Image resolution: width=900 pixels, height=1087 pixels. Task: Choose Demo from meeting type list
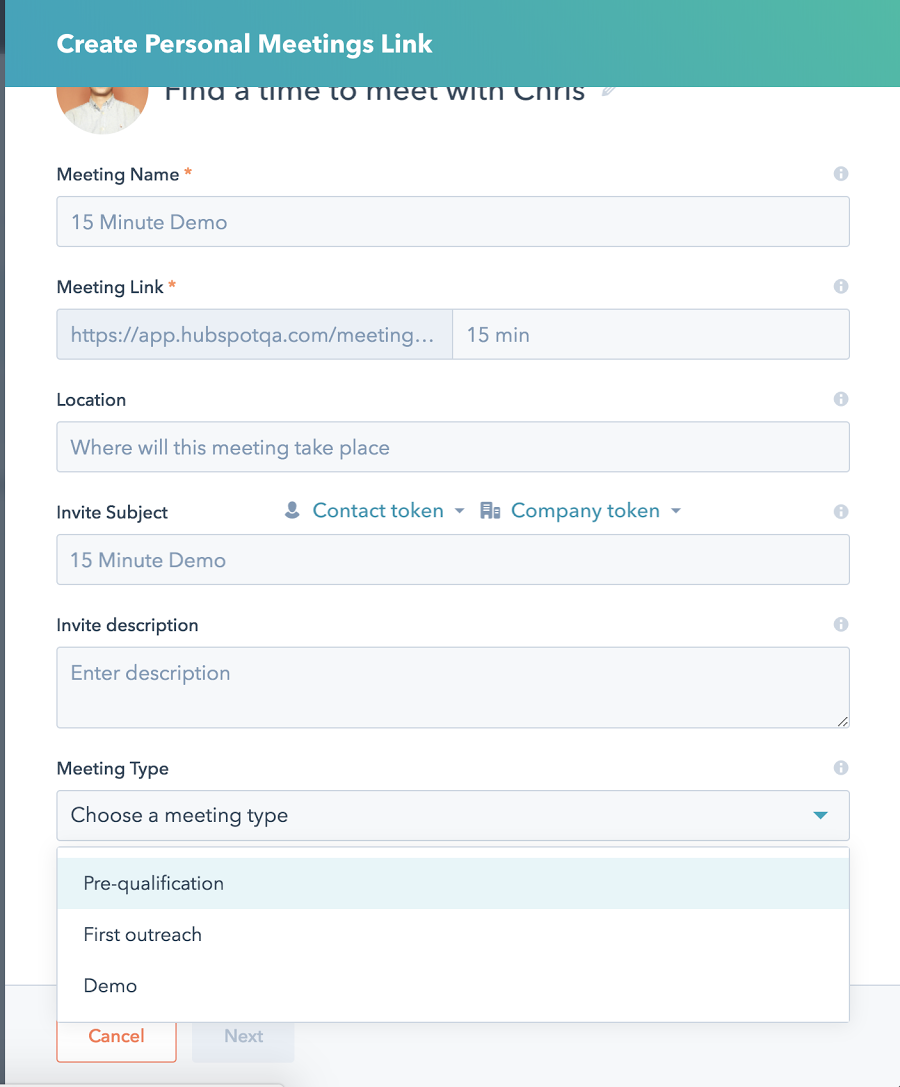453,986
